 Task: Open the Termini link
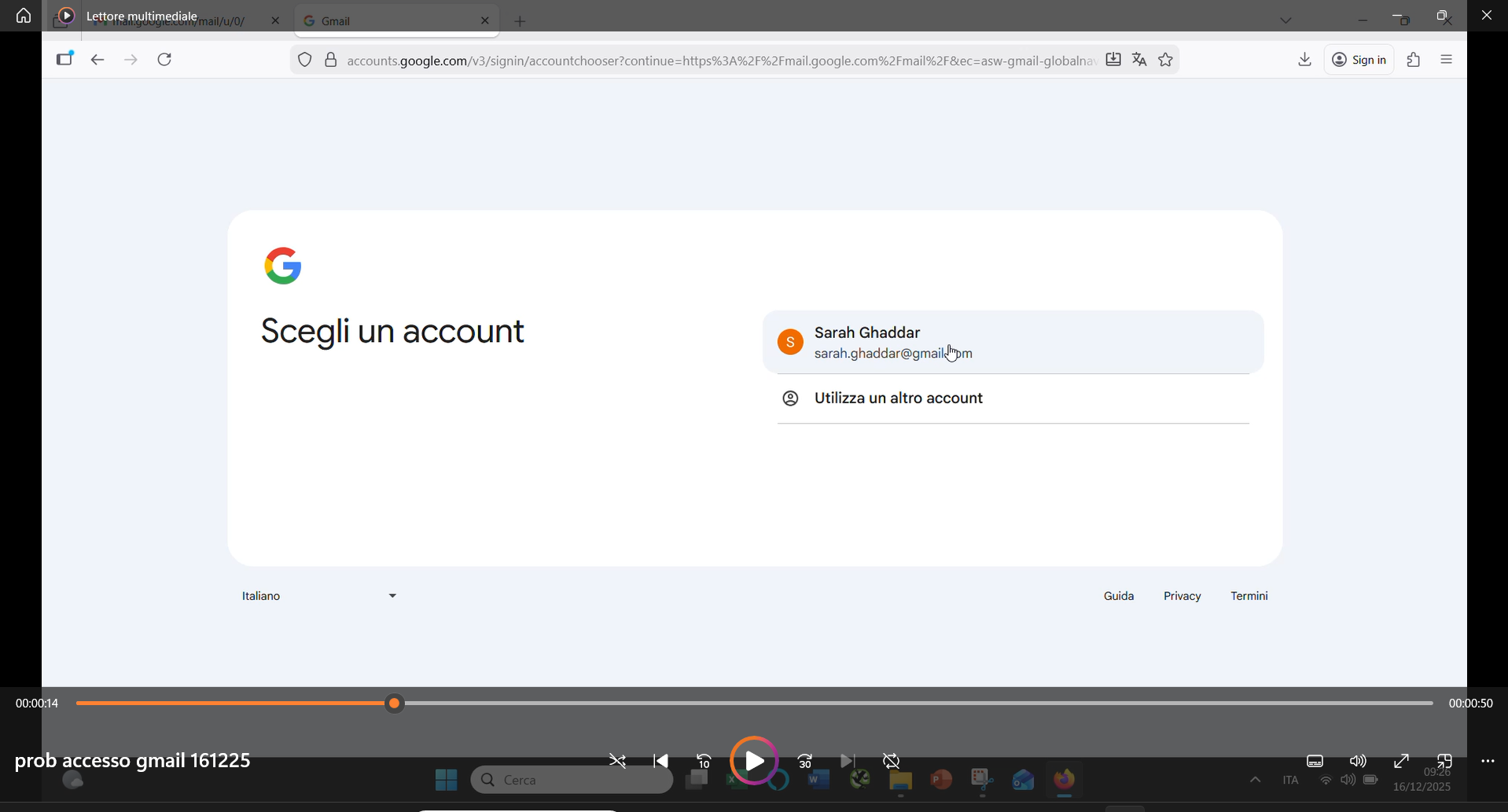(1249, 596)
